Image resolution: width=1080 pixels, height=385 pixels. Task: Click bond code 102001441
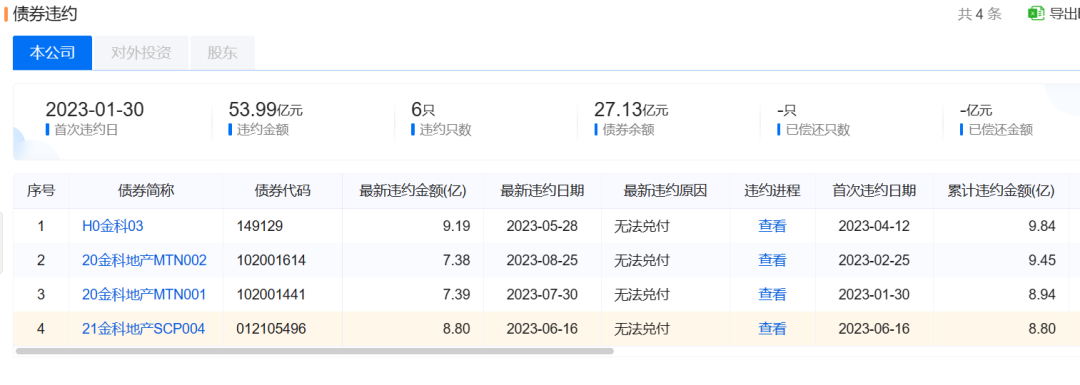[271, 295]
